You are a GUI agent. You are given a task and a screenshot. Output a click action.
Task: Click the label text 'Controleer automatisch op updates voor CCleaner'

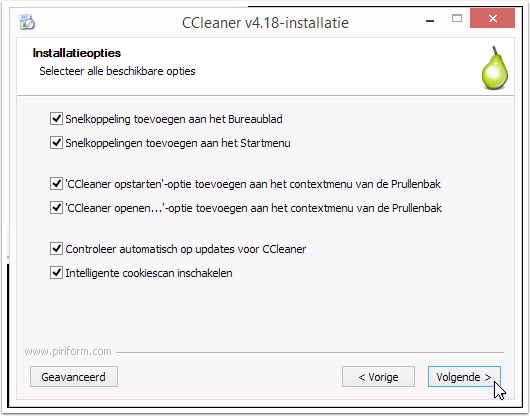click(x=186, y=249)
